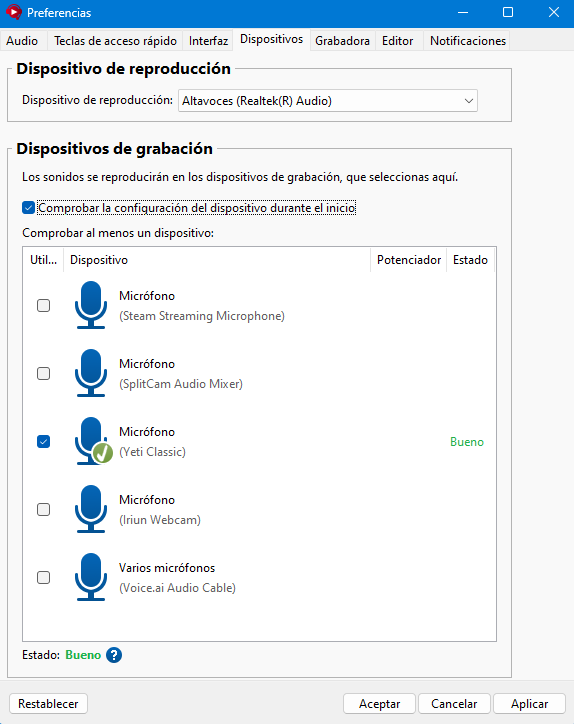Screen dimensions: 574x724
Task: Click the app logo in title bar
Action: click(14, 12)
